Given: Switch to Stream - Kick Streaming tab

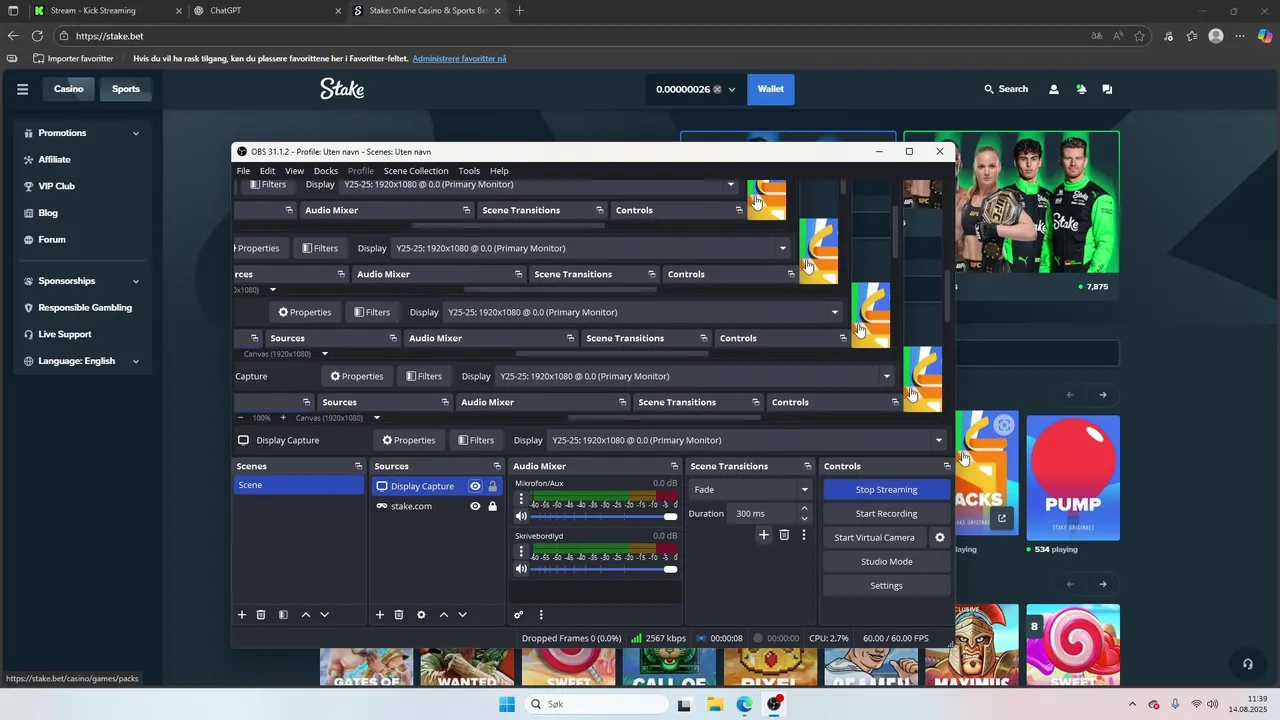Looking at the screenshot, I should coord(105,10).
